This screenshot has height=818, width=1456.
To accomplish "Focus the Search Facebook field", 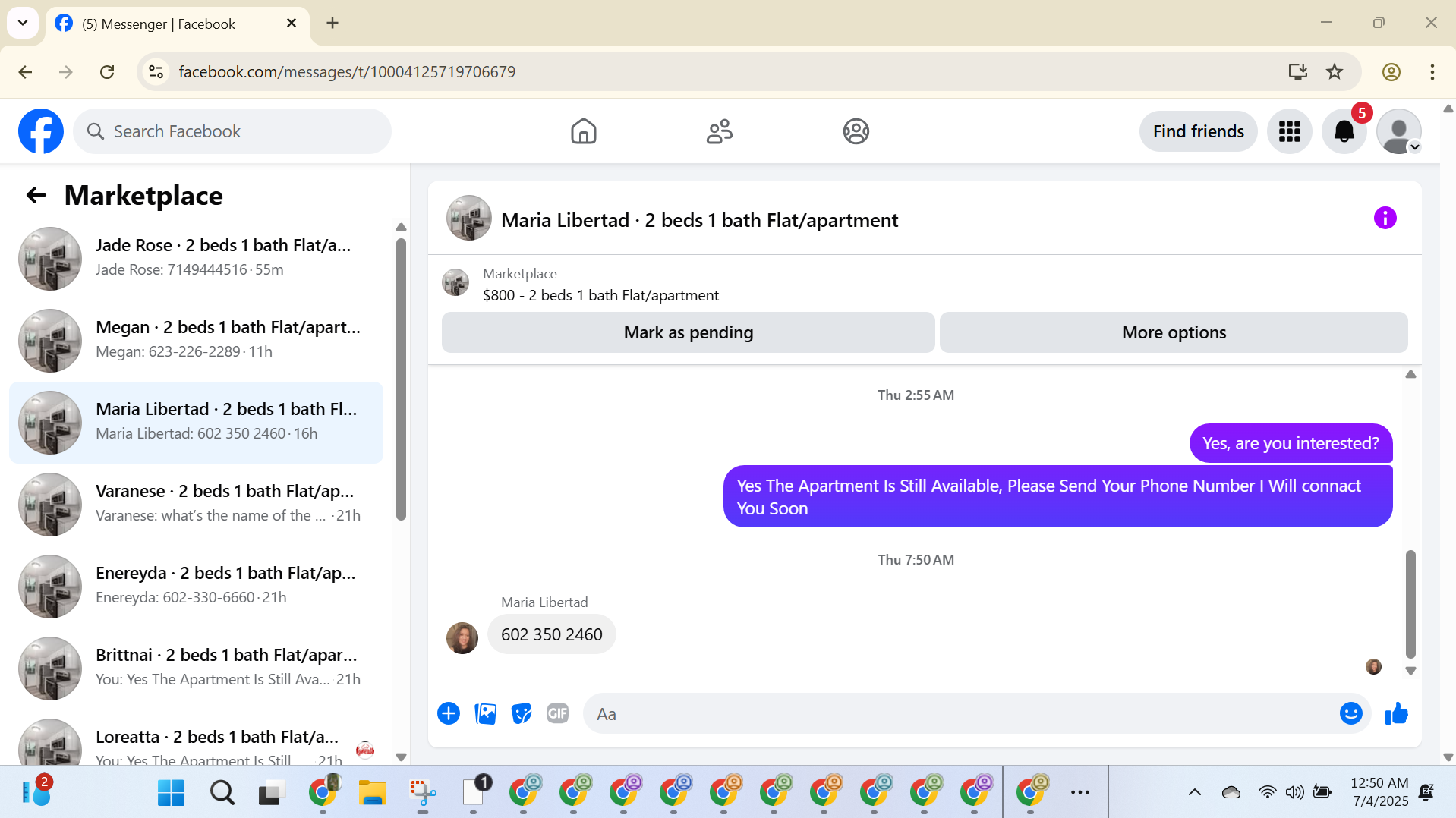I will pos(232,131).
